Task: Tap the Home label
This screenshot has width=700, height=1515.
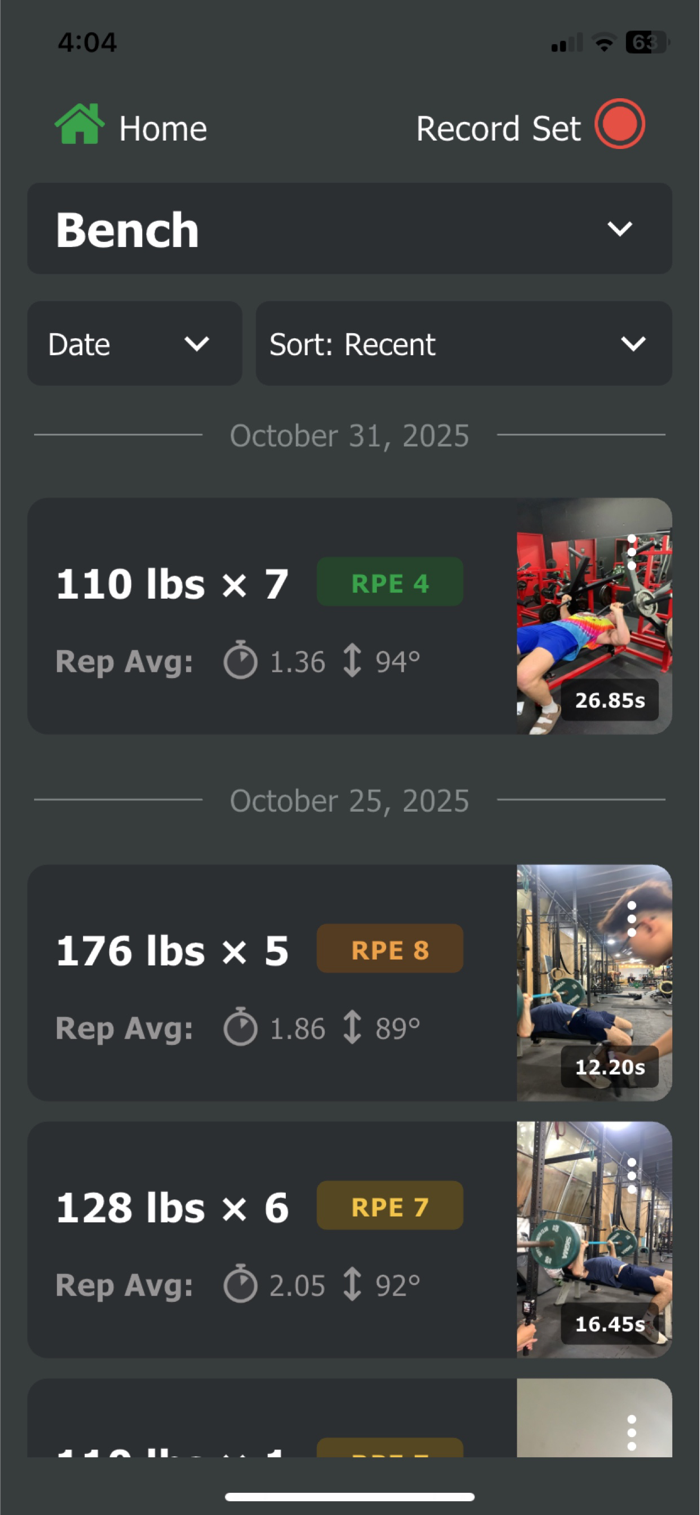Action: [x=163, y=128]
